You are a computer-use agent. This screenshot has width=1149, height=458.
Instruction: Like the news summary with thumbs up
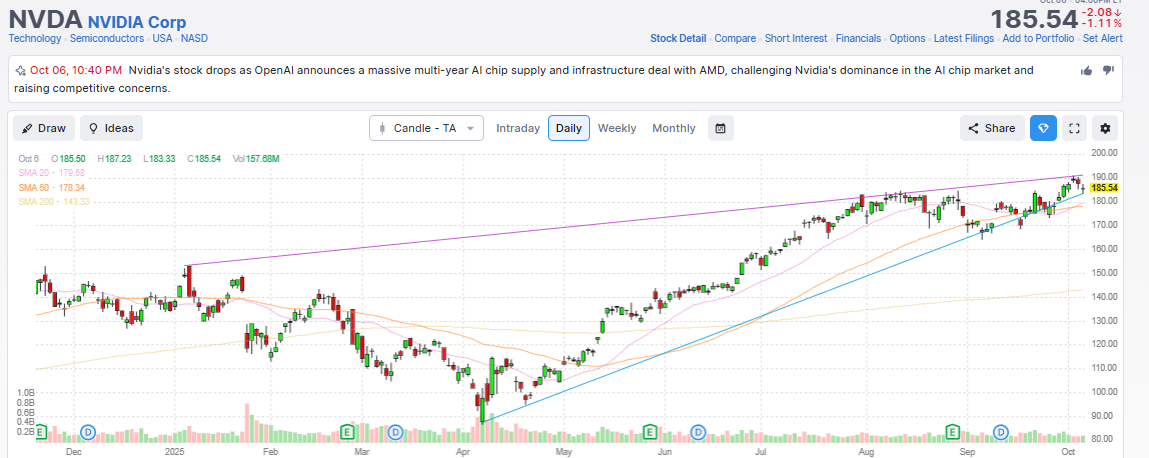click(x=1087, y=70)
